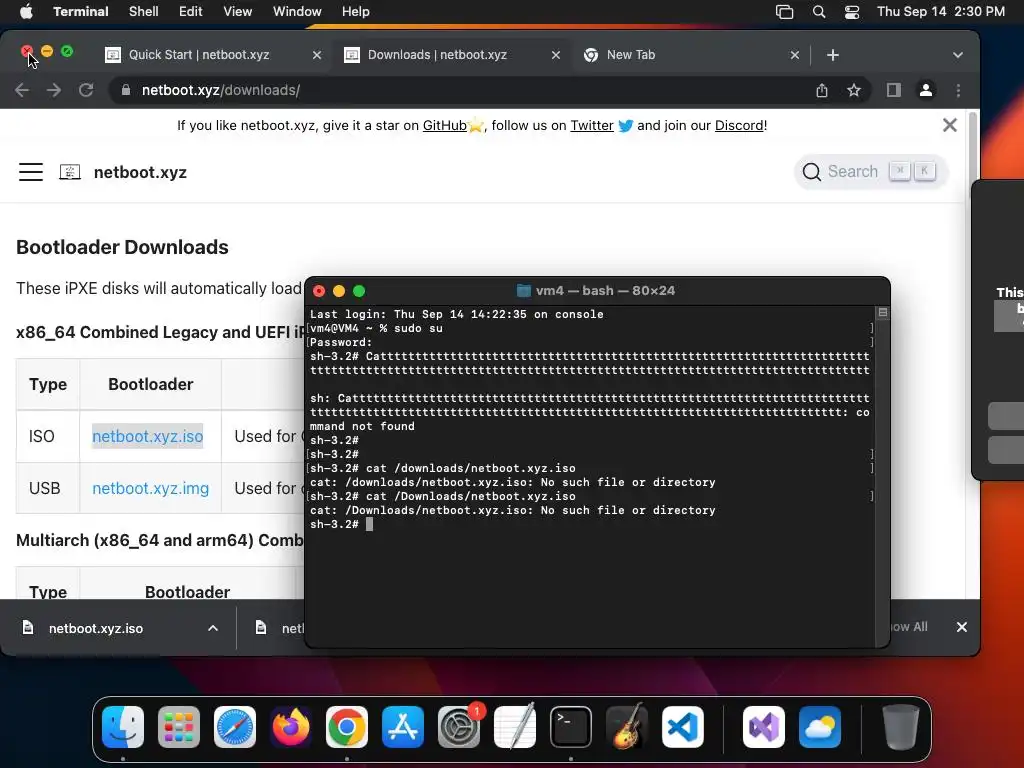Click the site Search box
The height and width of the screenshot is (768, 1024).
[x=870, y=172]
